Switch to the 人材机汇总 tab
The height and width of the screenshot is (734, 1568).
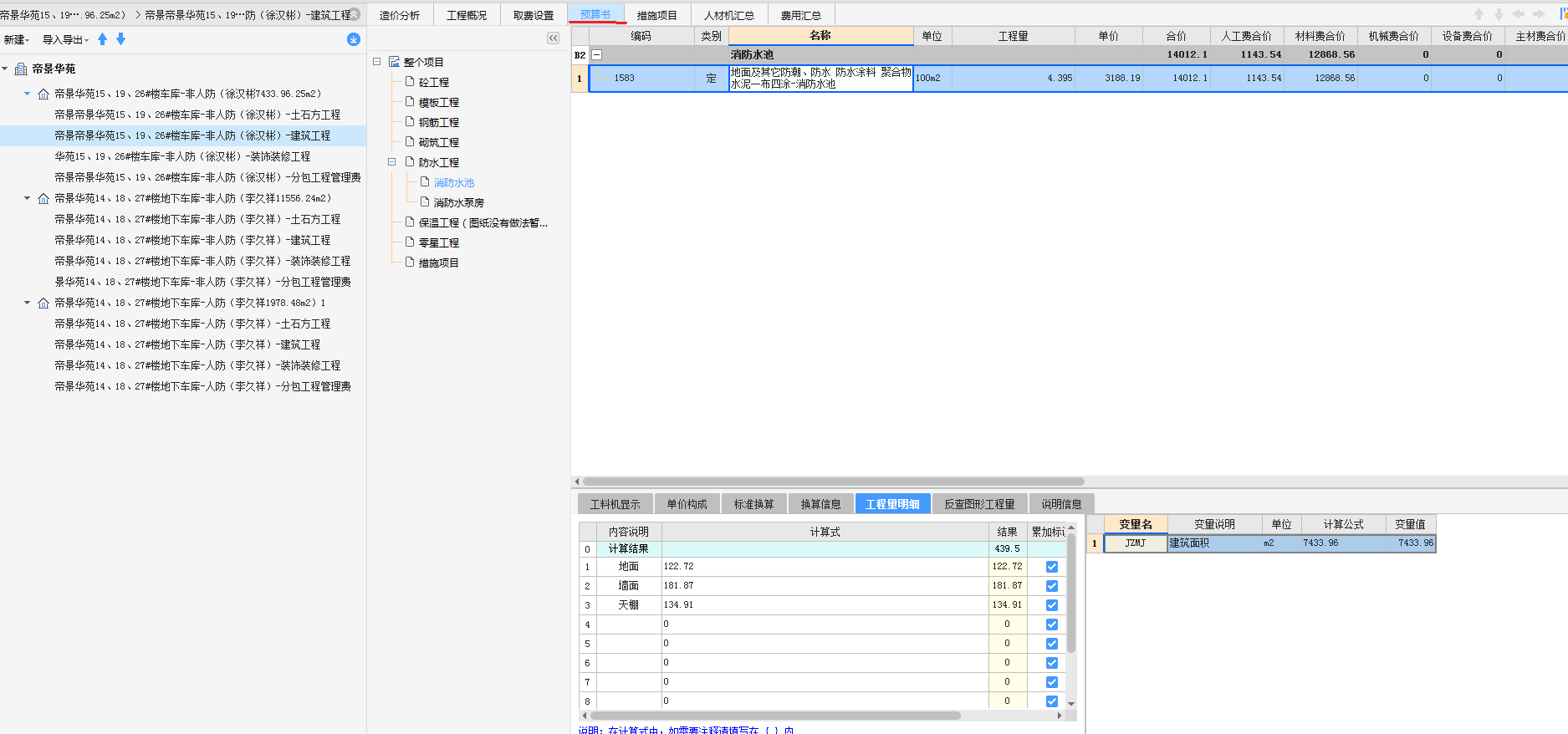point(729,15)
